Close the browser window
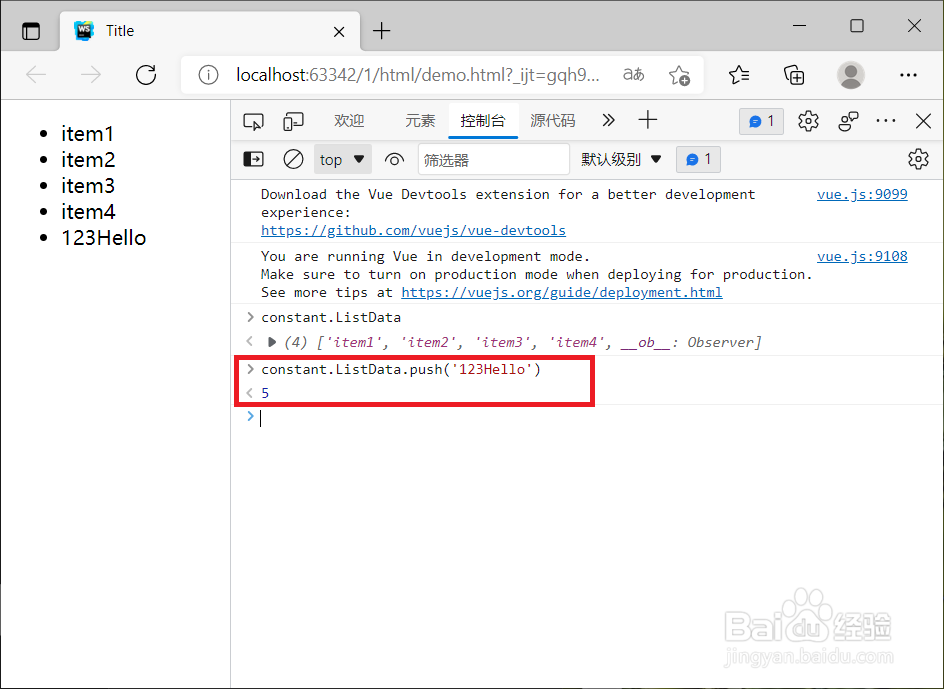Image resolution: width=944 pixels, height=689 pixels. click(914, 26)
